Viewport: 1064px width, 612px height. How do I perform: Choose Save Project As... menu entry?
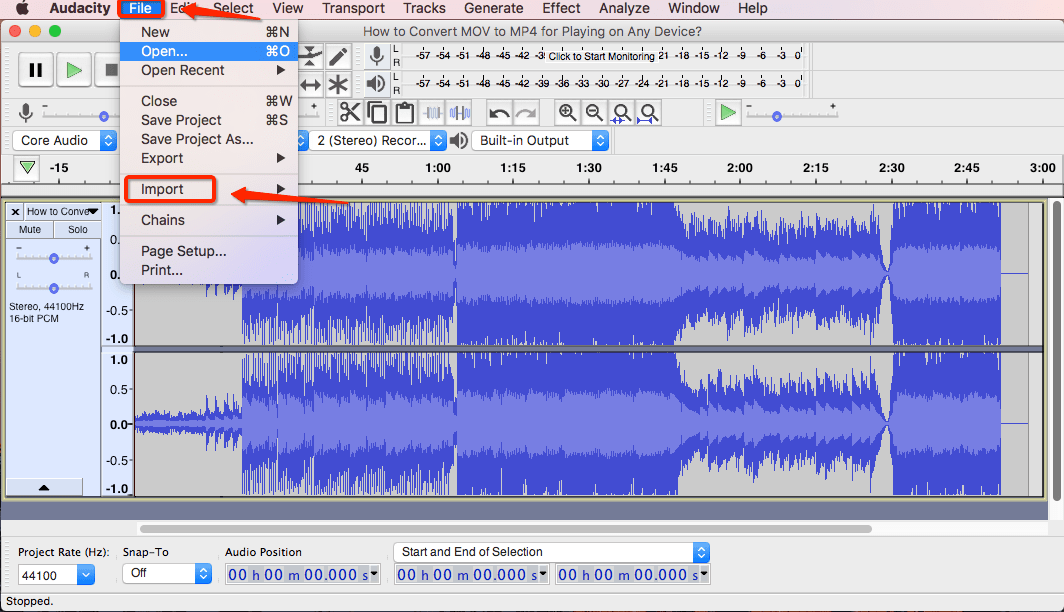coord(209,139)
